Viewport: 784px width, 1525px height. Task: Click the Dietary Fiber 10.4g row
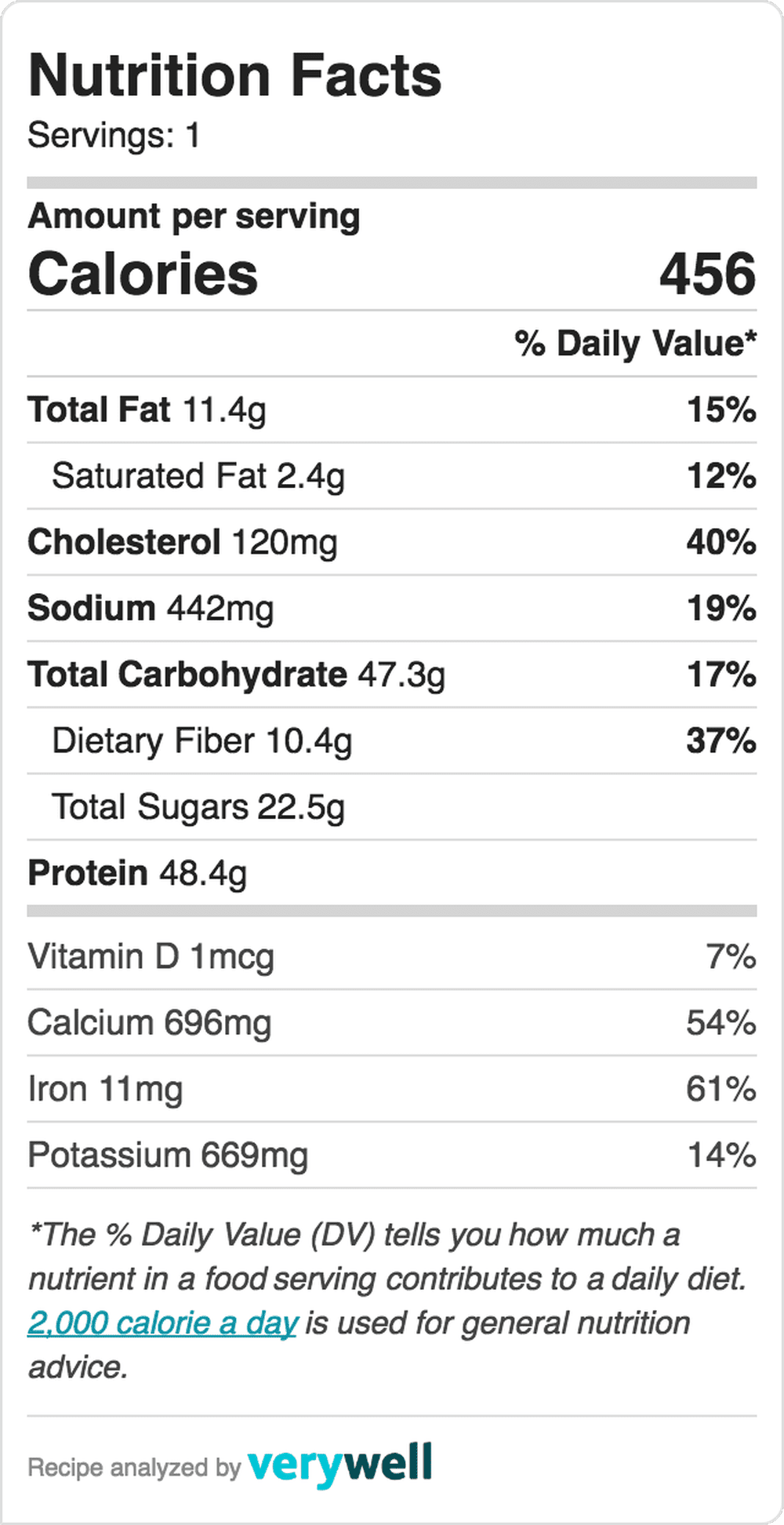392,741
